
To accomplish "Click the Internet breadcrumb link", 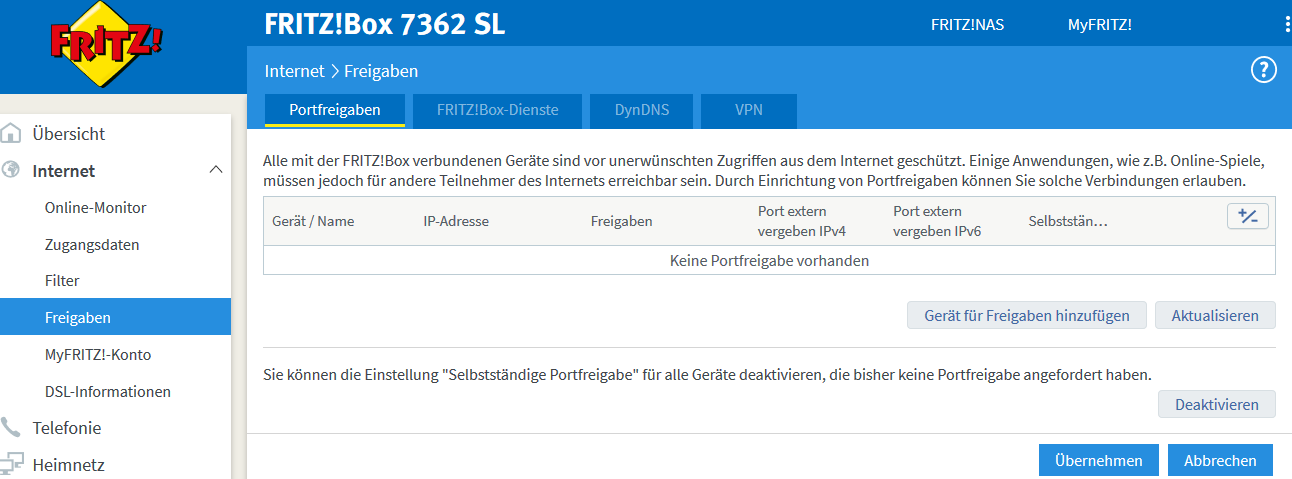I will coord(294,71).
